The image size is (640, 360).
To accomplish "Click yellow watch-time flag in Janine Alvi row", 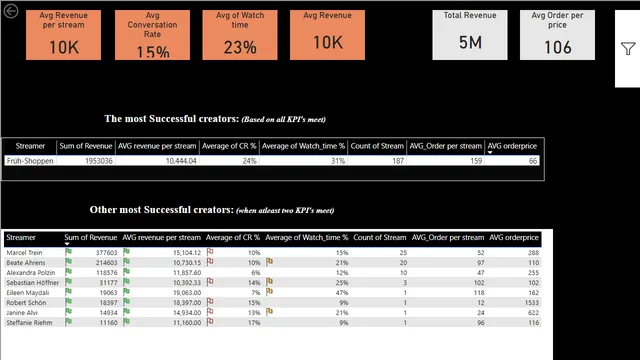I will click(x=269, y=312).
